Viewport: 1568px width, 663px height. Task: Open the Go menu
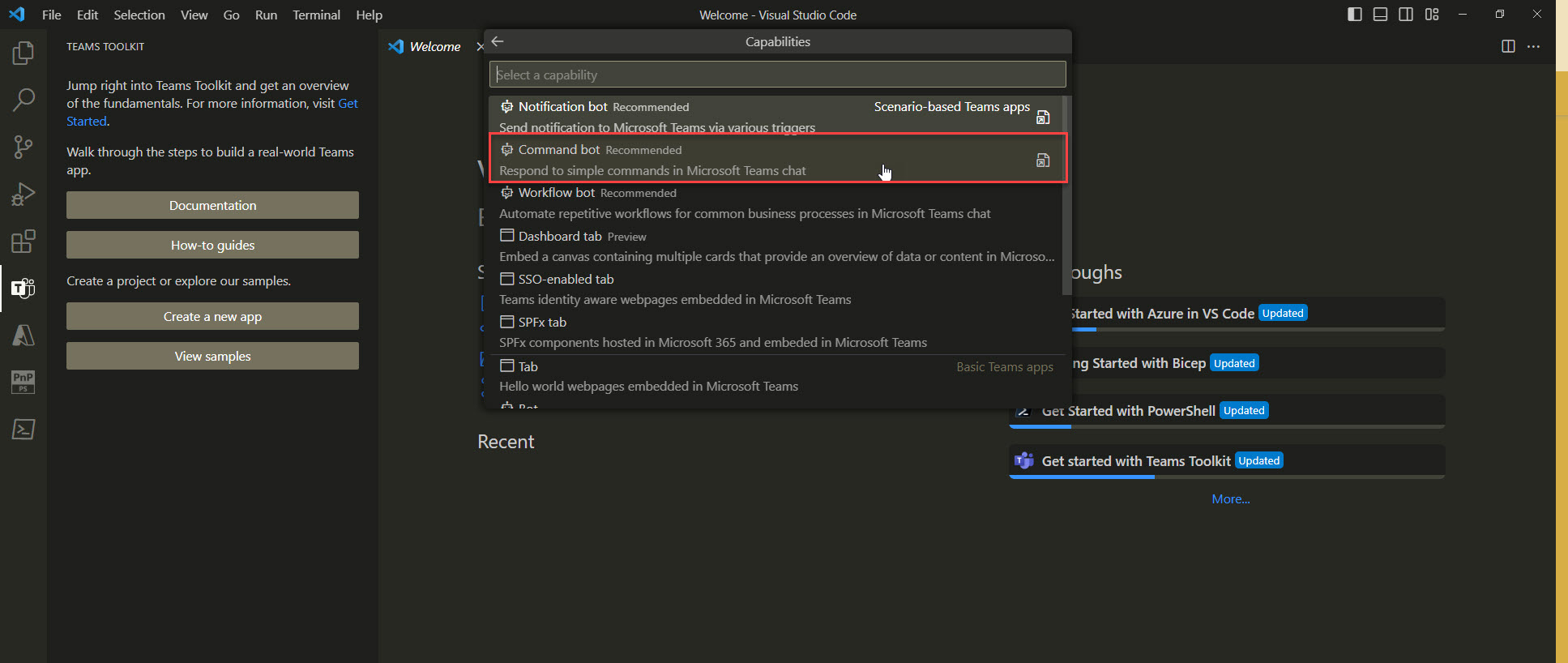232,15
